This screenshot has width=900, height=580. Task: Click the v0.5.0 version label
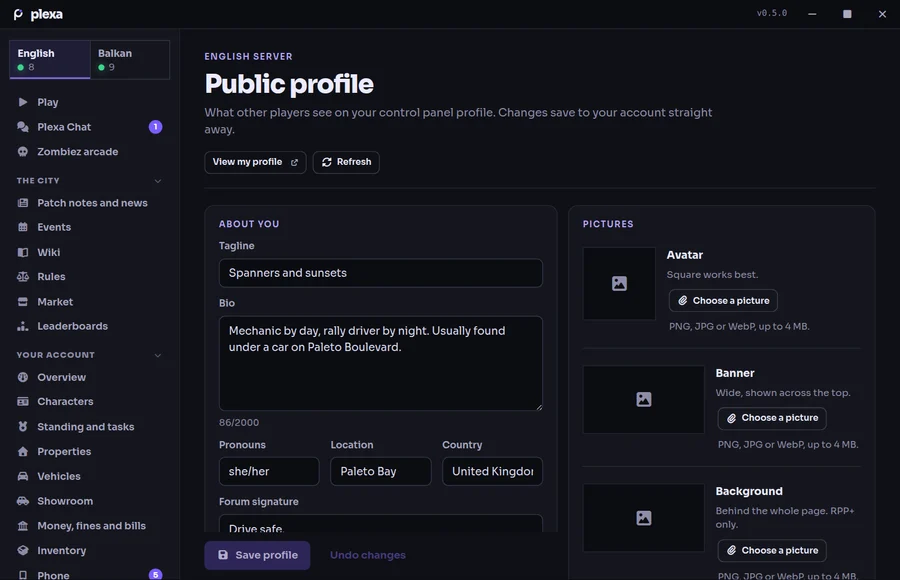[x=772, y=13]
